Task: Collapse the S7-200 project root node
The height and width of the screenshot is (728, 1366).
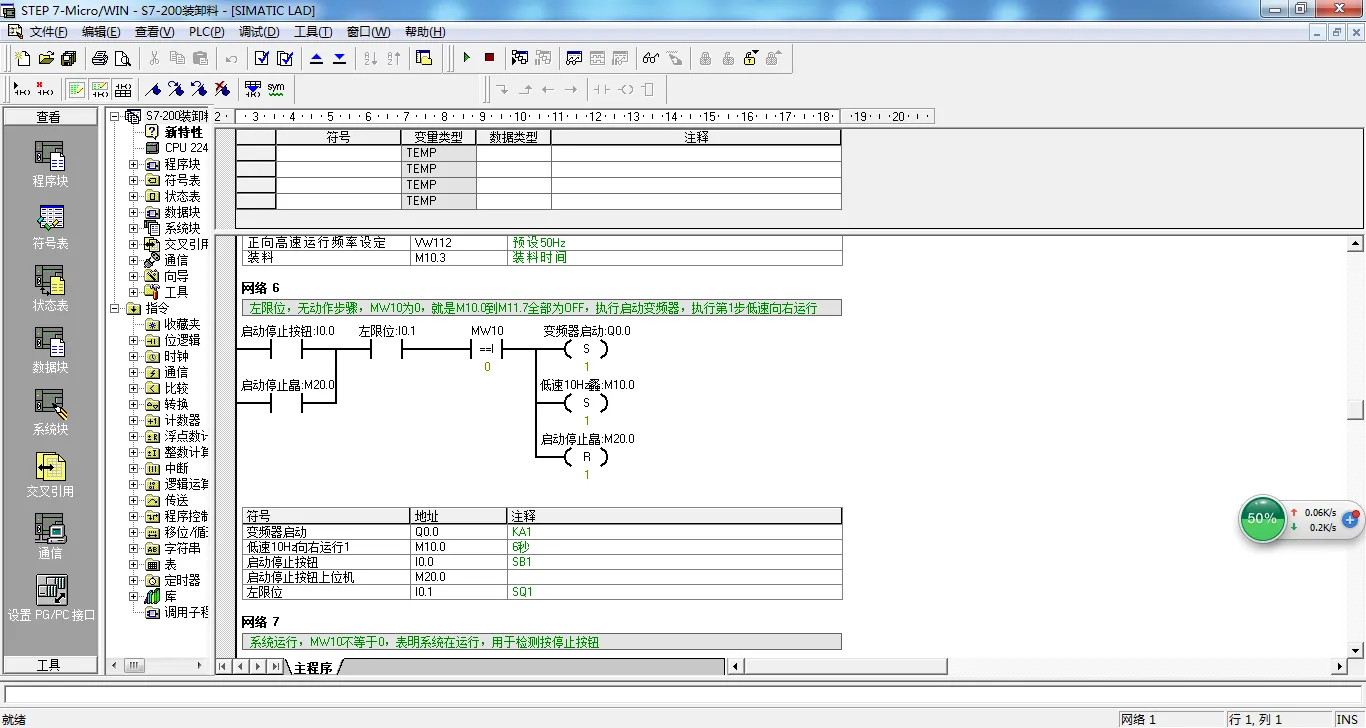Action: pos(115,116)
